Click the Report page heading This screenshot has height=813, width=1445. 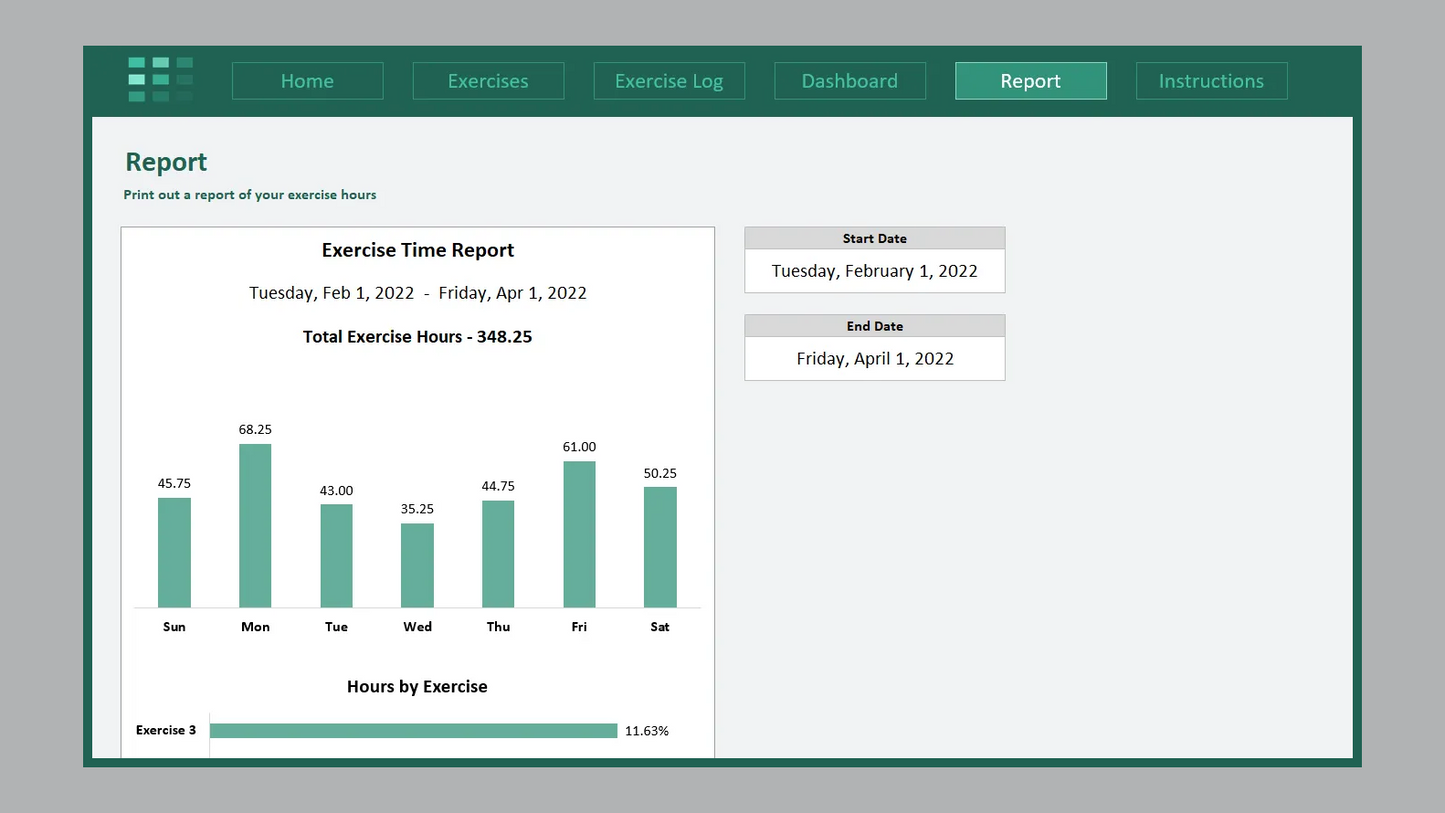(x=166, y=161)
